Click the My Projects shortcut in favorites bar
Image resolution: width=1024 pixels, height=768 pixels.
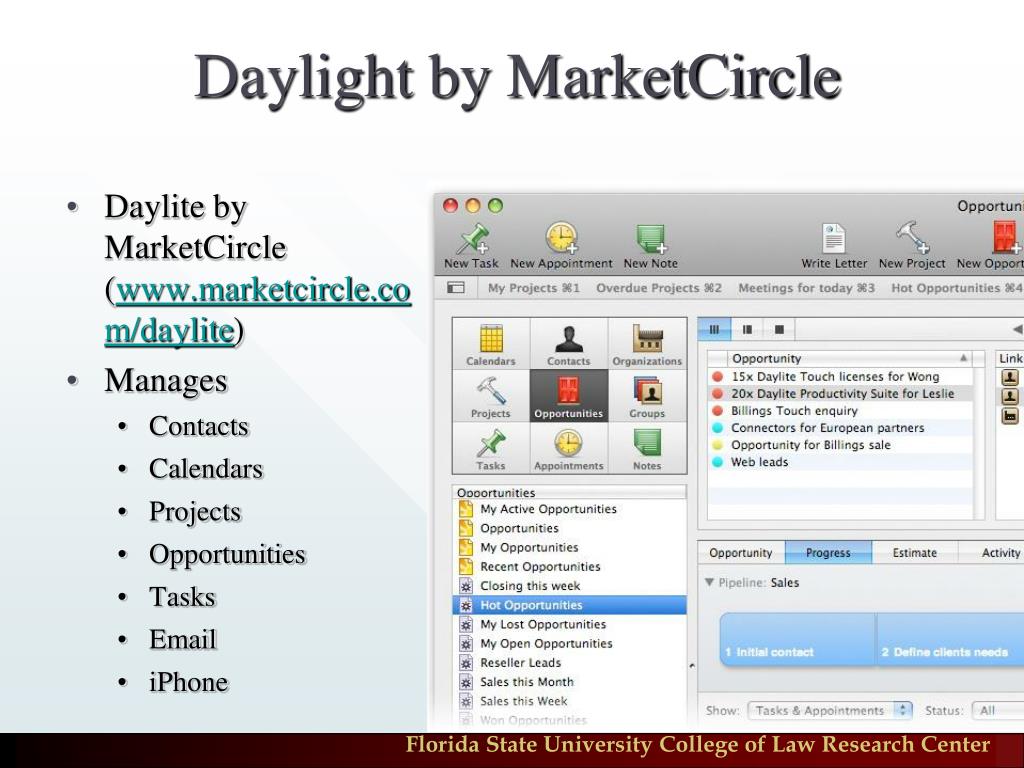534,288
